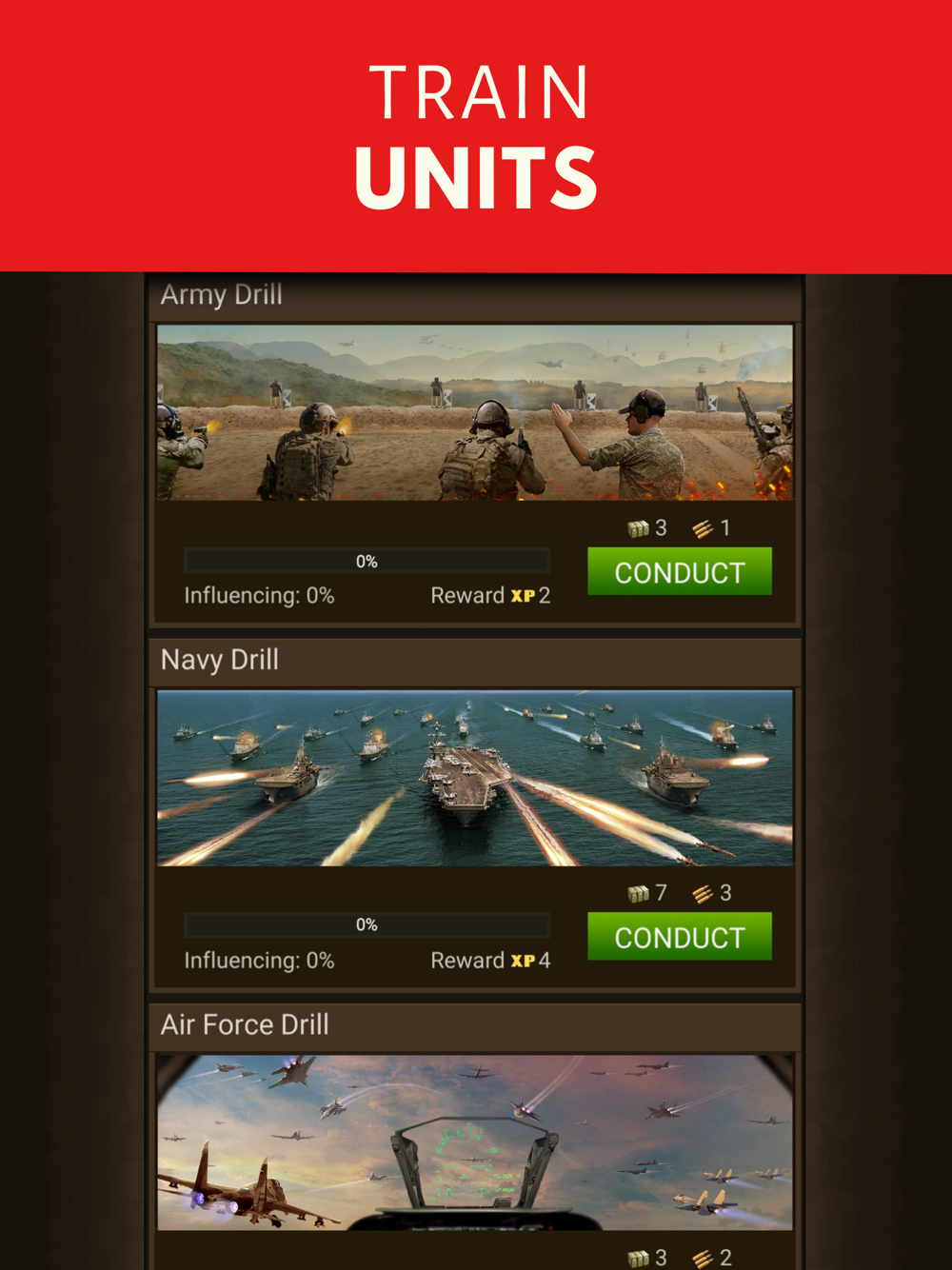This screenshot has width=952, height=1270.
Task: Open the Air Force Drill cockpit image
Action: (x=475, y=1142)
